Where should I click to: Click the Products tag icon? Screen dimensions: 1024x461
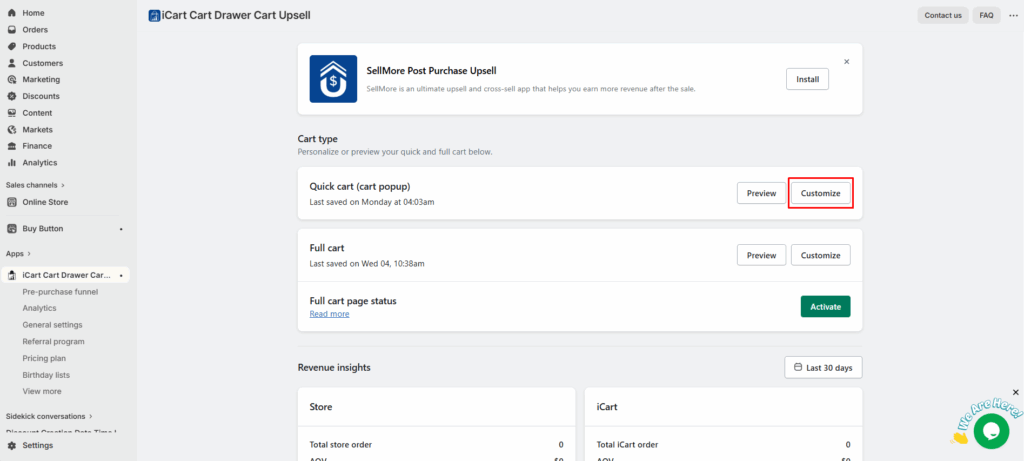point(12,46)
